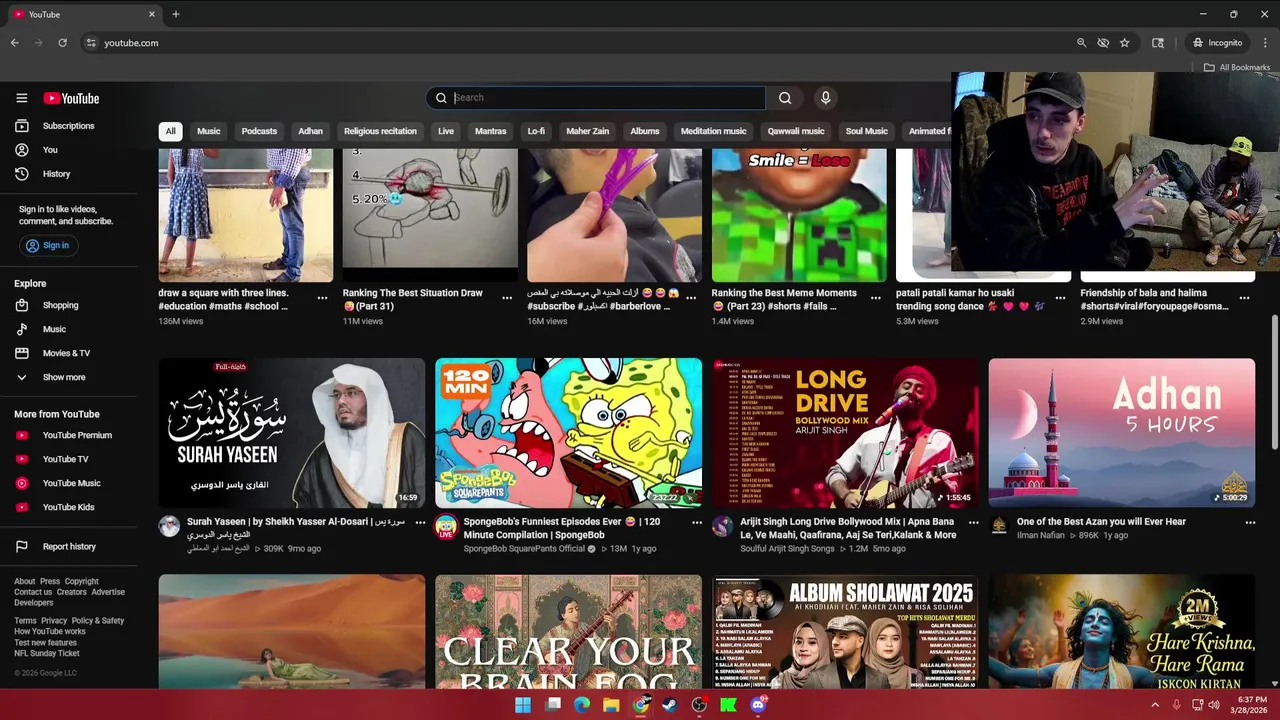Open Subscriptions in the sidebar
Image resolution: width=1280 pixels, height=720 pixels.
(x=68, y=126)
